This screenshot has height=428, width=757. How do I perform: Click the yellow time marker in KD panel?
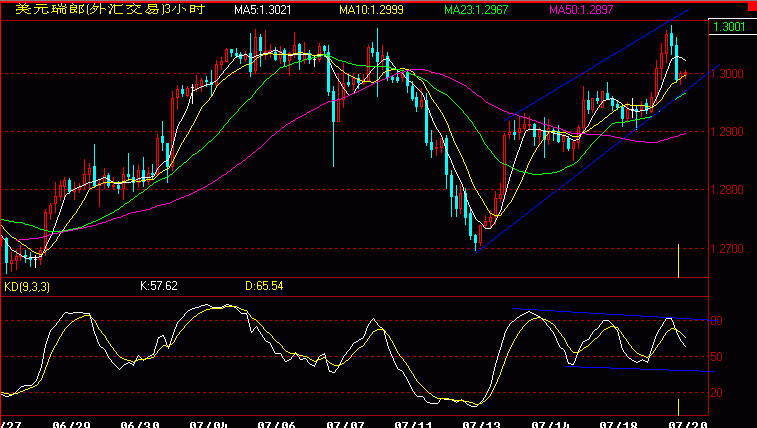tap(678, 407)
